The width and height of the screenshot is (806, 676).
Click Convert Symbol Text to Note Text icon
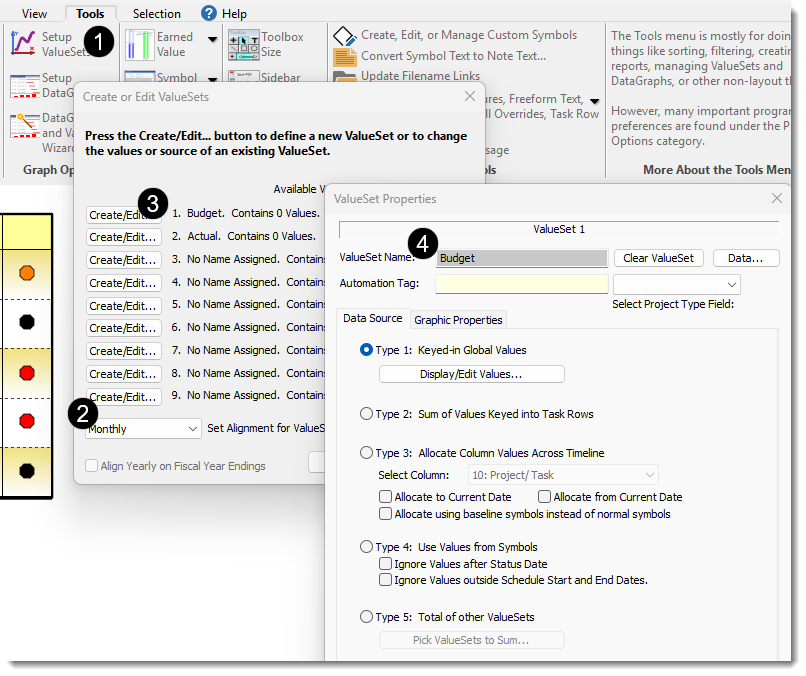[344, 56]
